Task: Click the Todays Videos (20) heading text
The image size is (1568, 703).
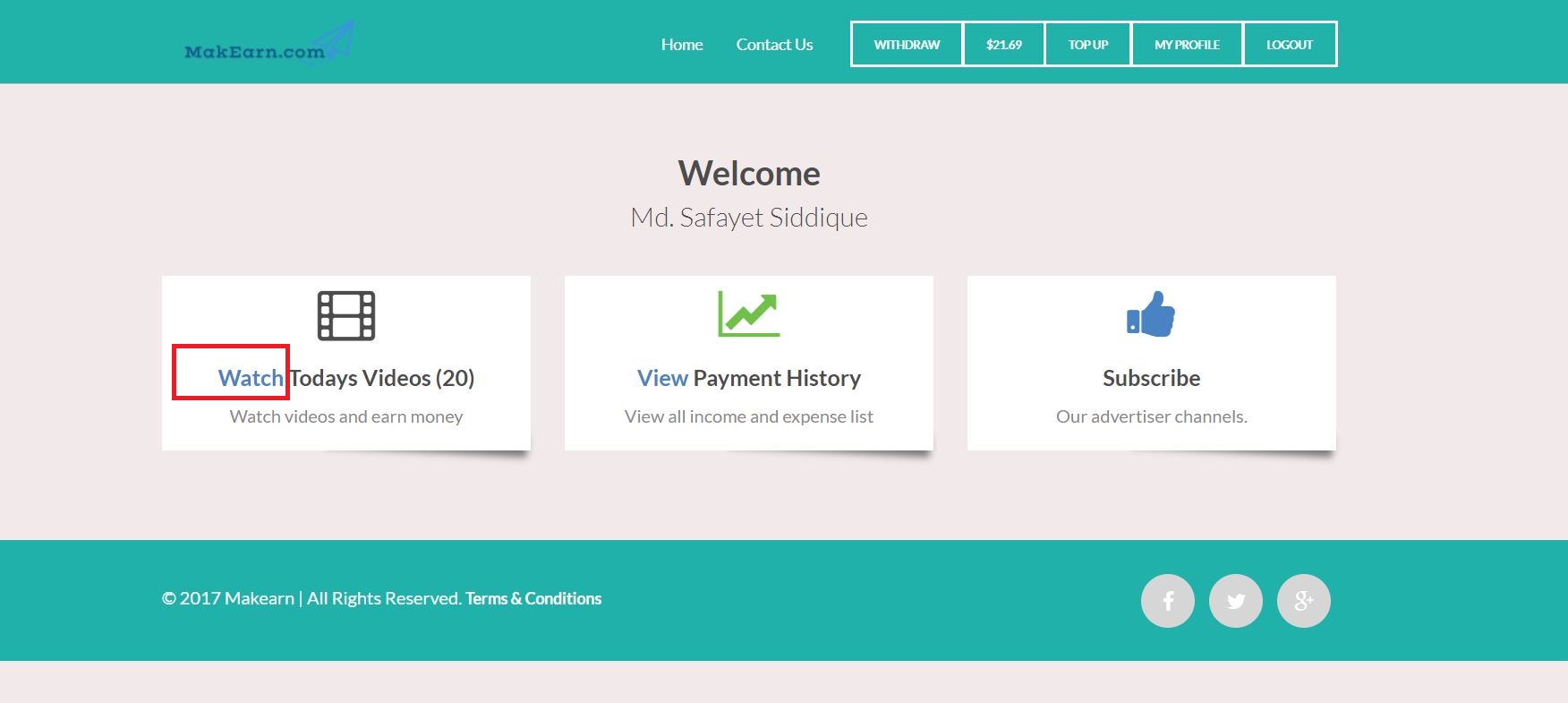Action: 382,378
